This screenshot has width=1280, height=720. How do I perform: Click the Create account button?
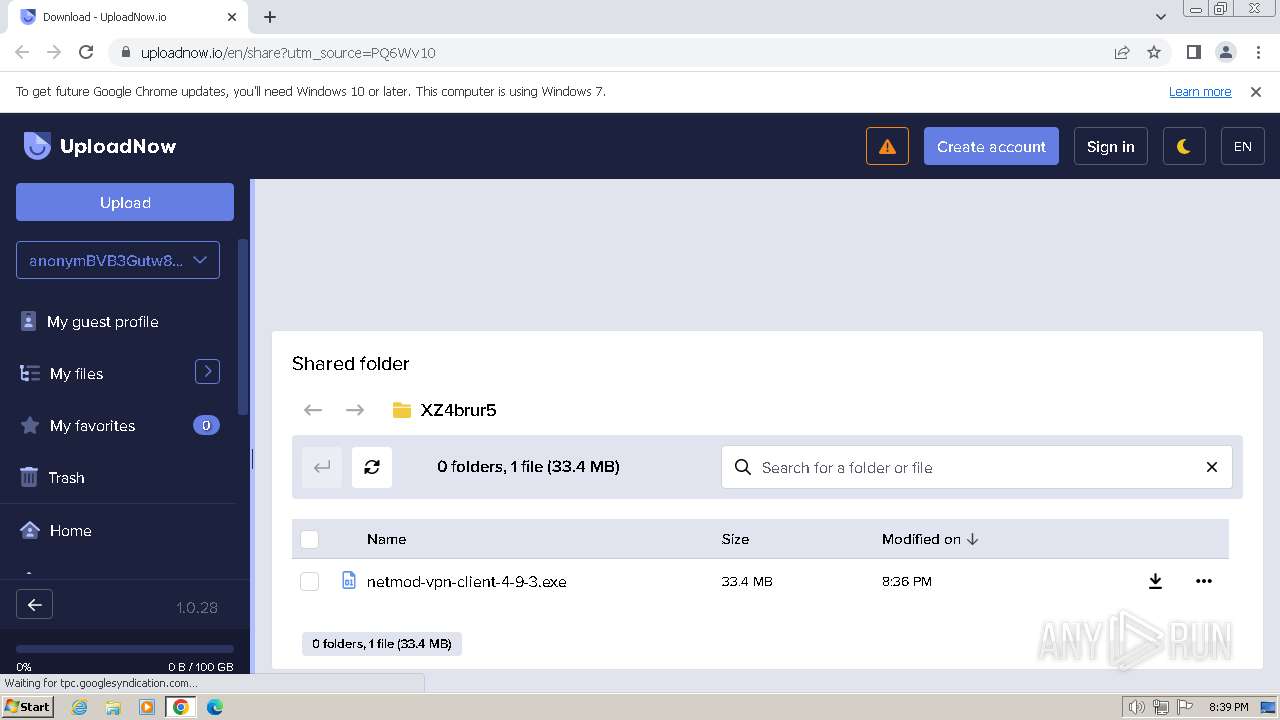tap(991, 146)
